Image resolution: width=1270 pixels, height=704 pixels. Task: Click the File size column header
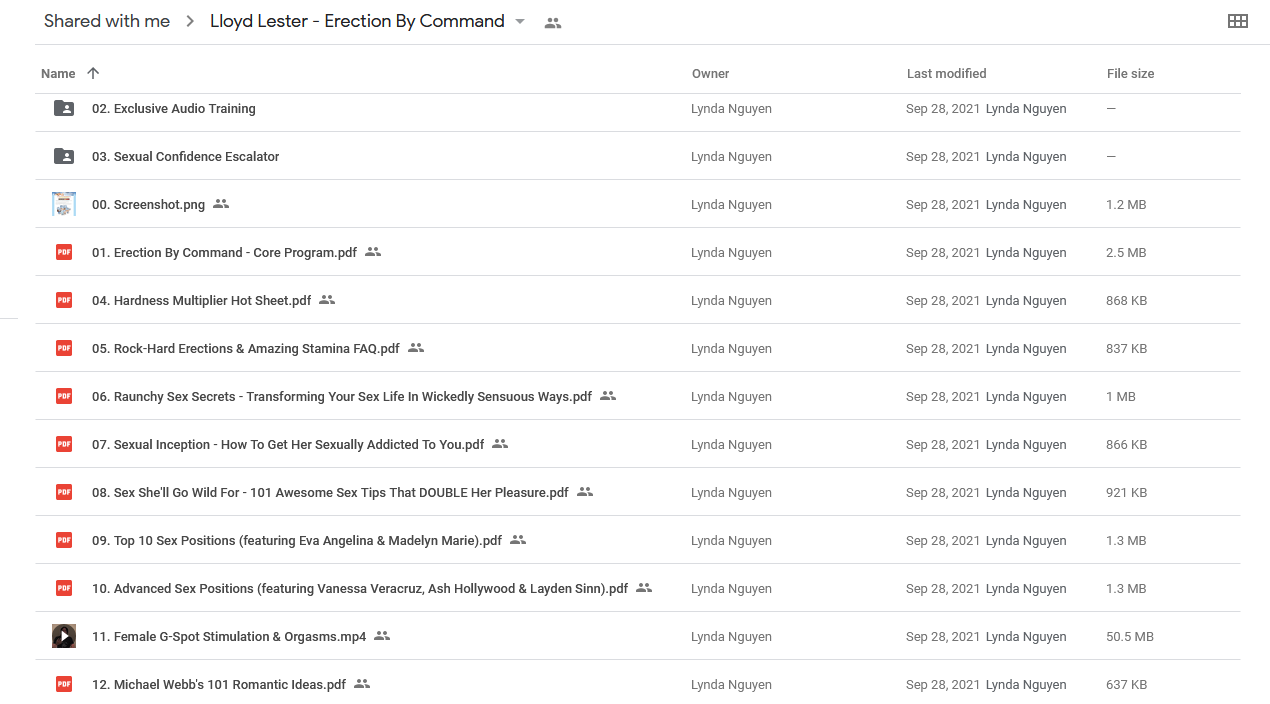pyautogui.click(x=1131, y=73)
